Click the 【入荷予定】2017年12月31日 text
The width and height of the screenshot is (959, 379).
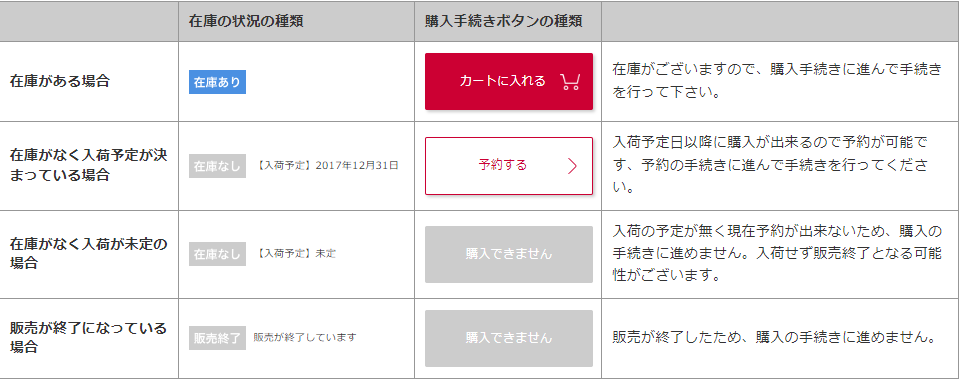click(326, 166)
